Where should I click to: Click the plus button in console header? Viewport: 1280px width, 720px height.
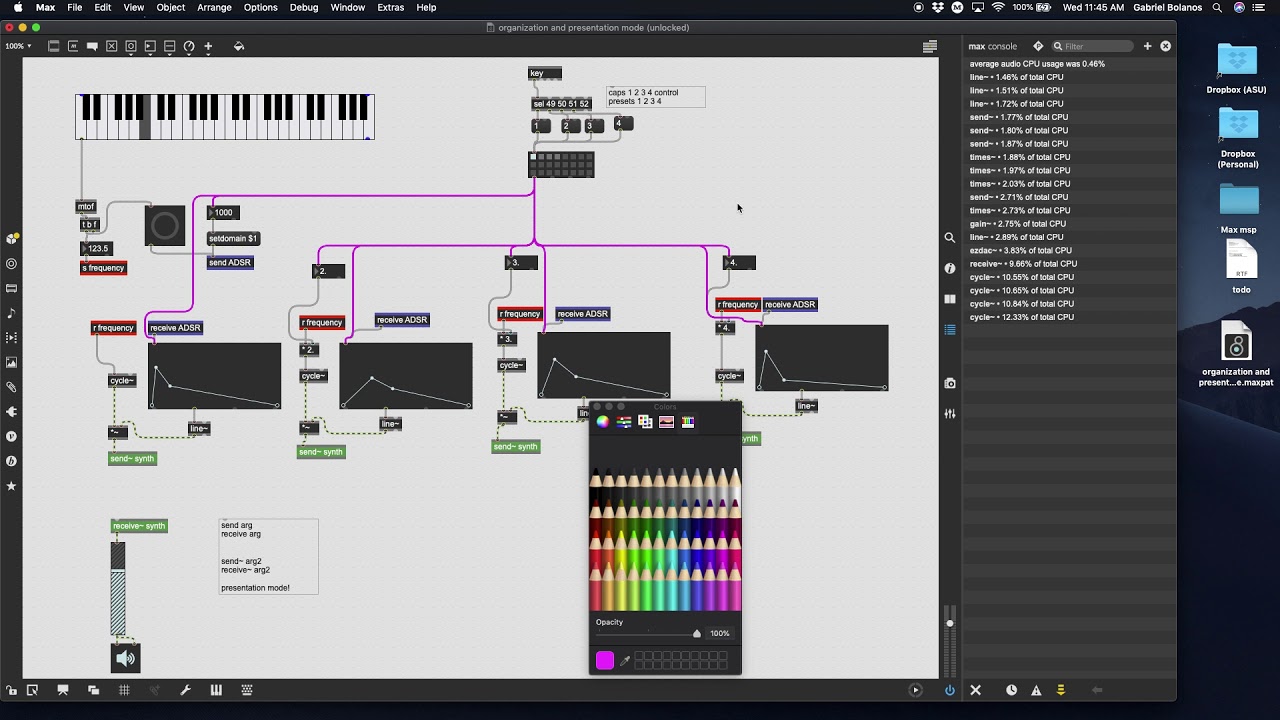tap(1148, 46)
